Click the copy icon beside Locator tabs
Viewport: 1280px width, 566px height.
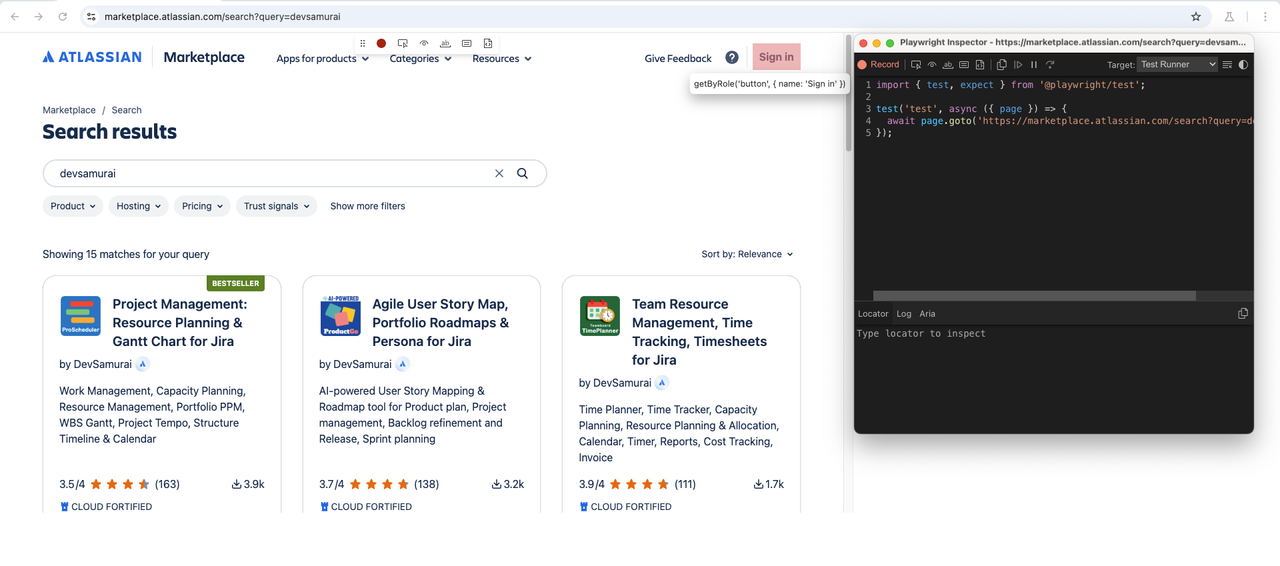[1243, 313]
